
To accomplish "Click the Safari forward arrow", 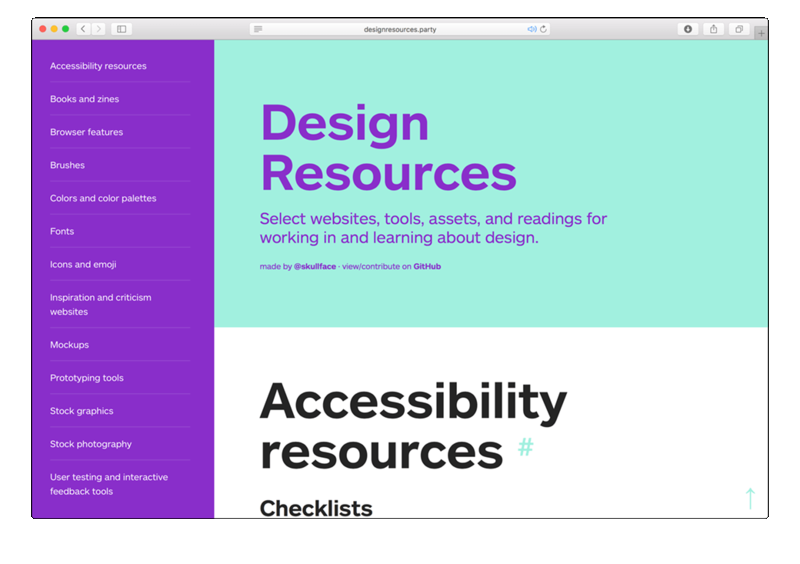I will (98, 29).
